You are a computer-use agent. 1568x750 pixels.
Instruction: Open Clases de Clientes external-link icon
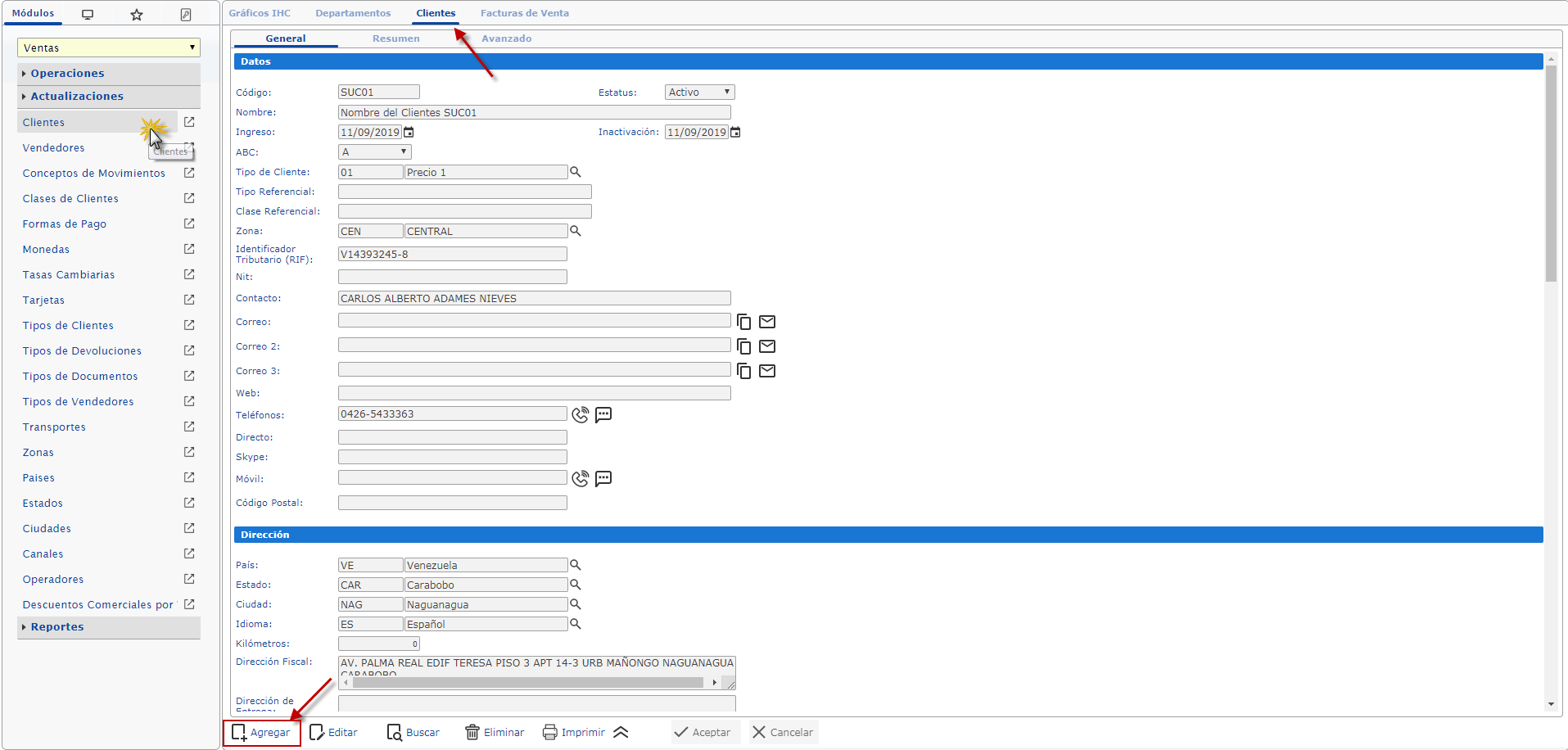pyautogui.click(x=189, y=198)
